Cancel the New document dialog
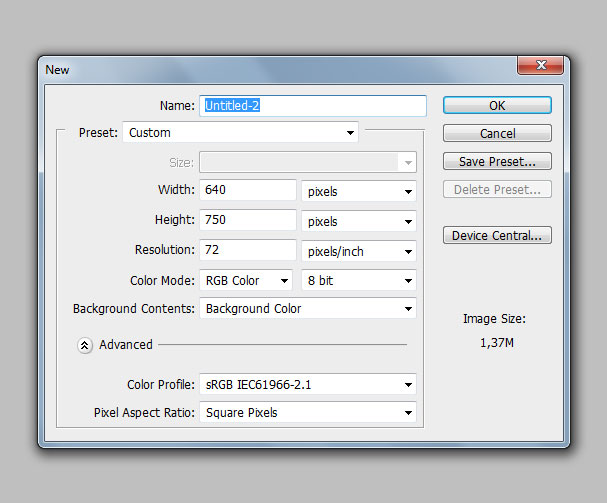 click(497, 133)
